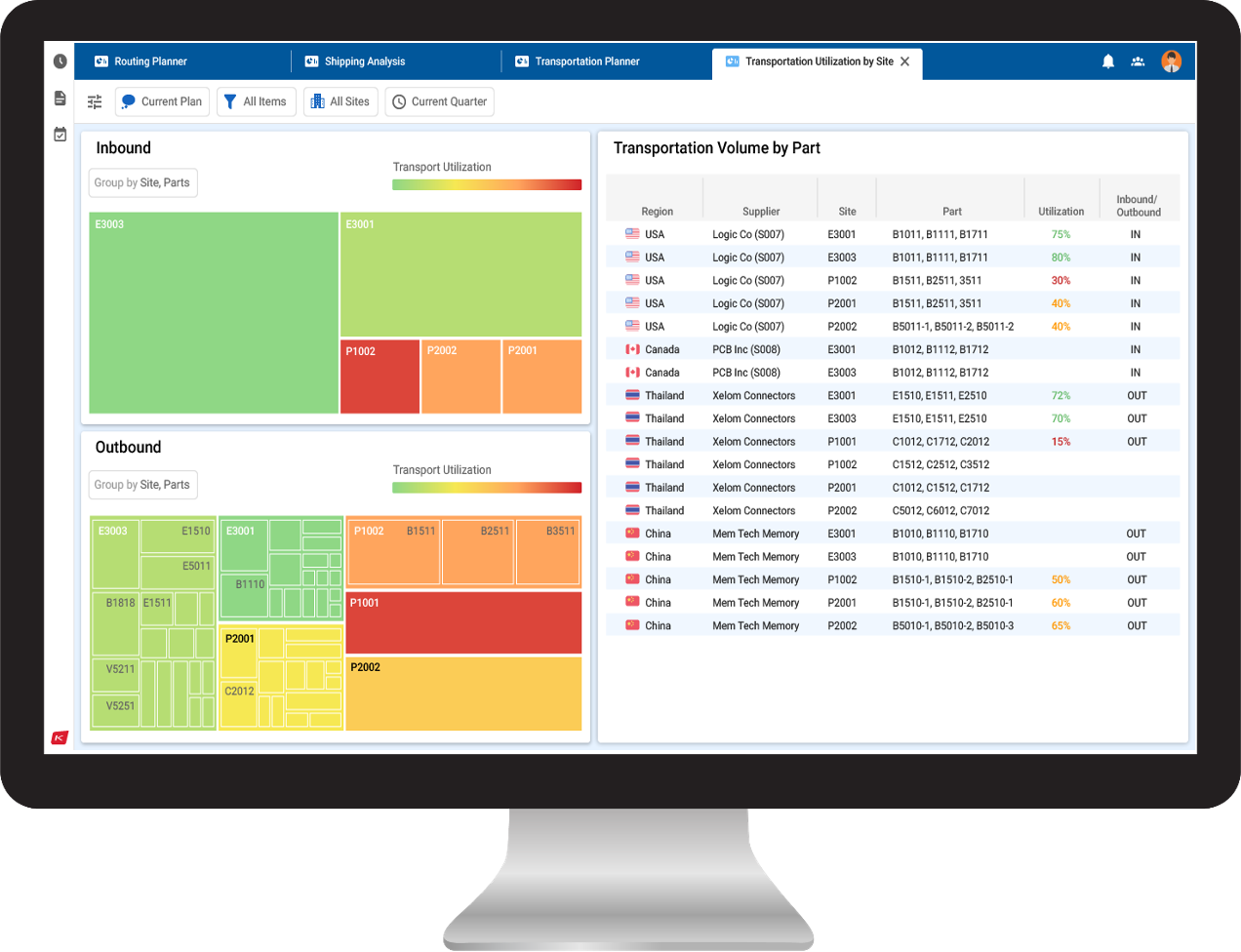
Task: Click the funnel icon on All Items filter
Action: pos(229,101)
